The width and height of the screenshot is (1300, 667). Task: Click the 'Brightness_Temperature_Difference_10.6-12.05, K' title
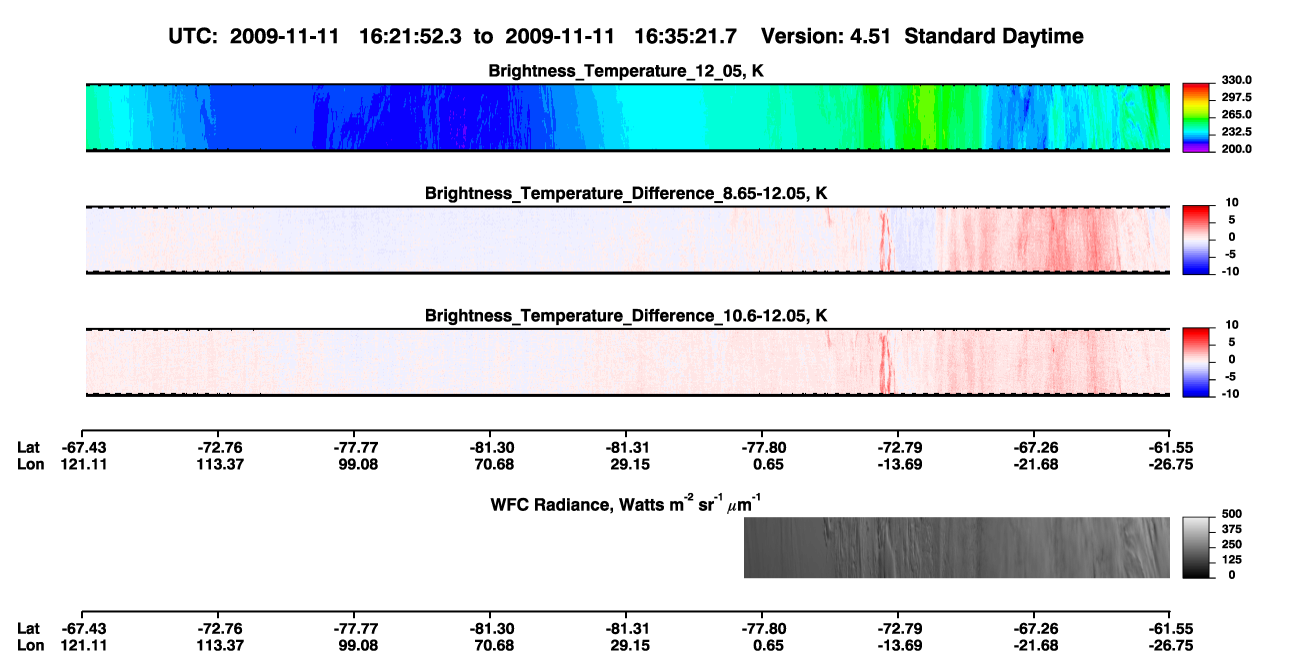[x=627, y=315]
